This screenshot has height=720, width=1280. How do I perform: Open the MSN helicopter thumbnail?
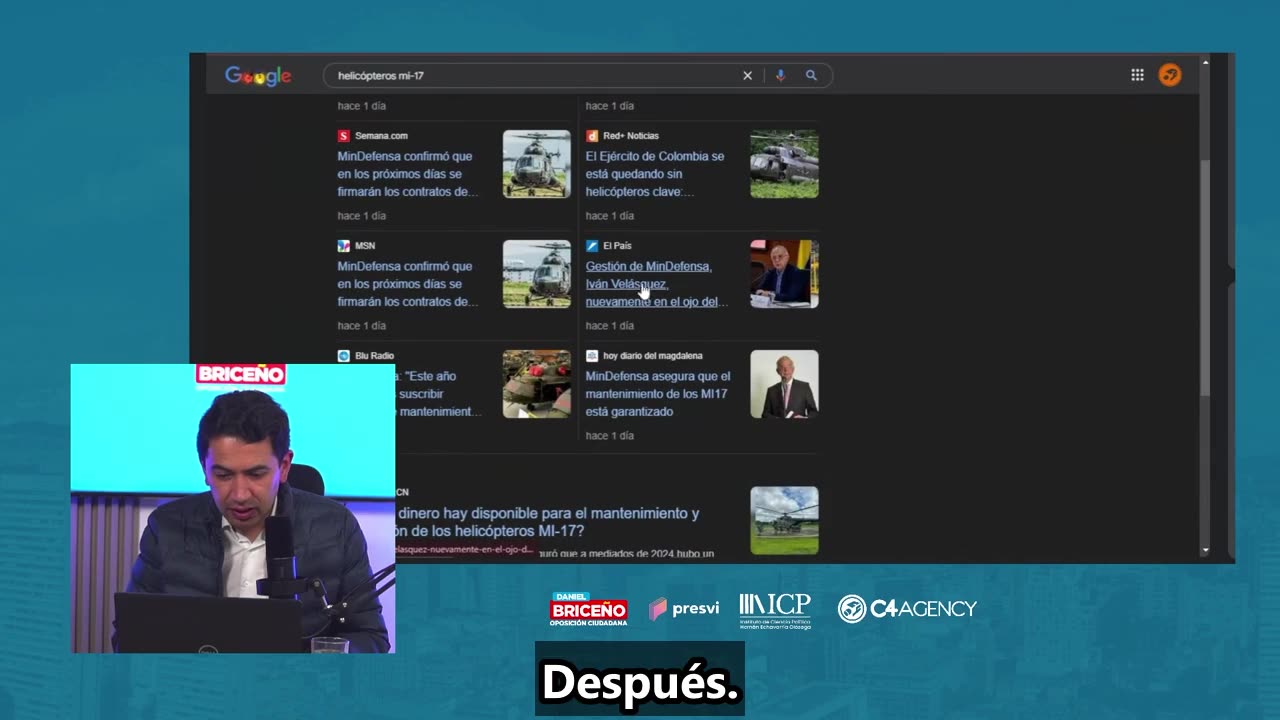537,274
